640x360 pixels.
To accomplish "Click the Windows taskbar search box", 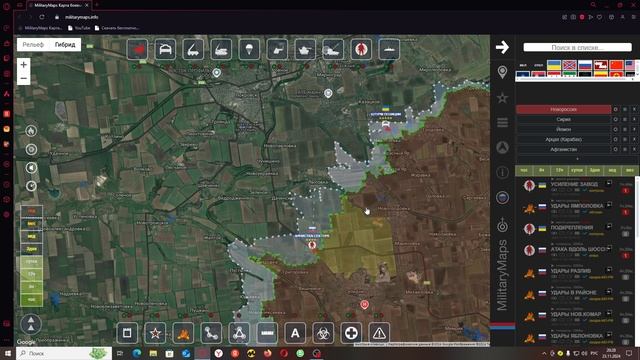I will point(64,353).
